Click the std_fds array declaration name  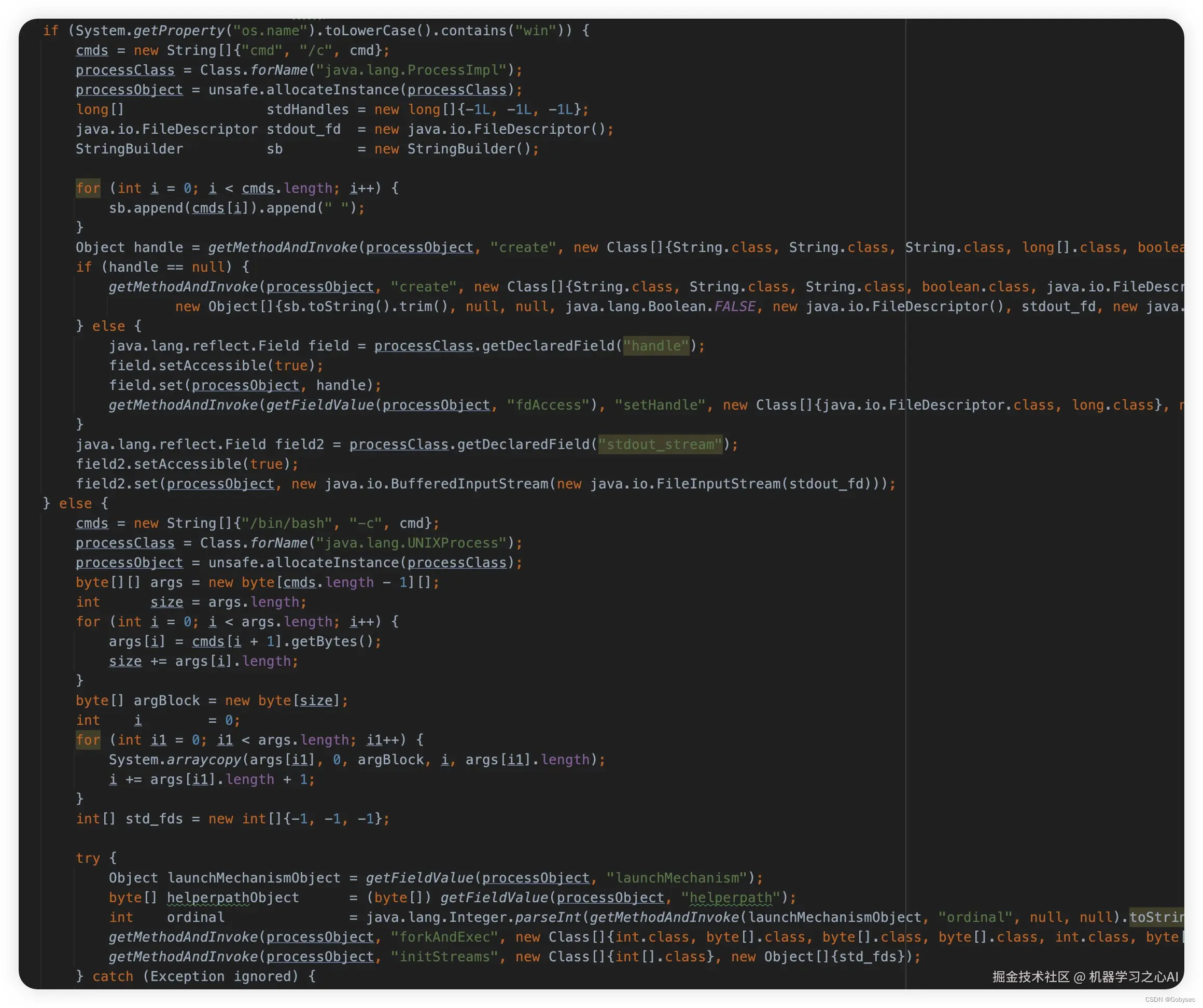pyautogui.click(x=153, y=819)
